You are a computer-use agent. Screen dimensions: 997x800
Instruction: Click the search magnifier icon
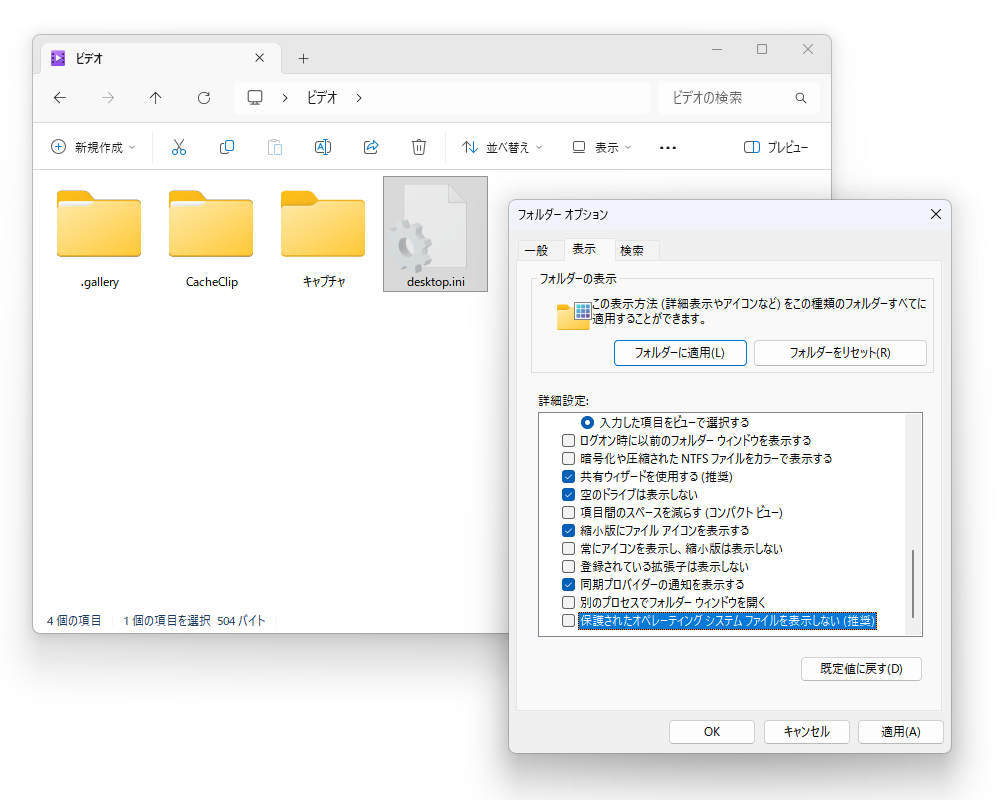coord(801,98)
